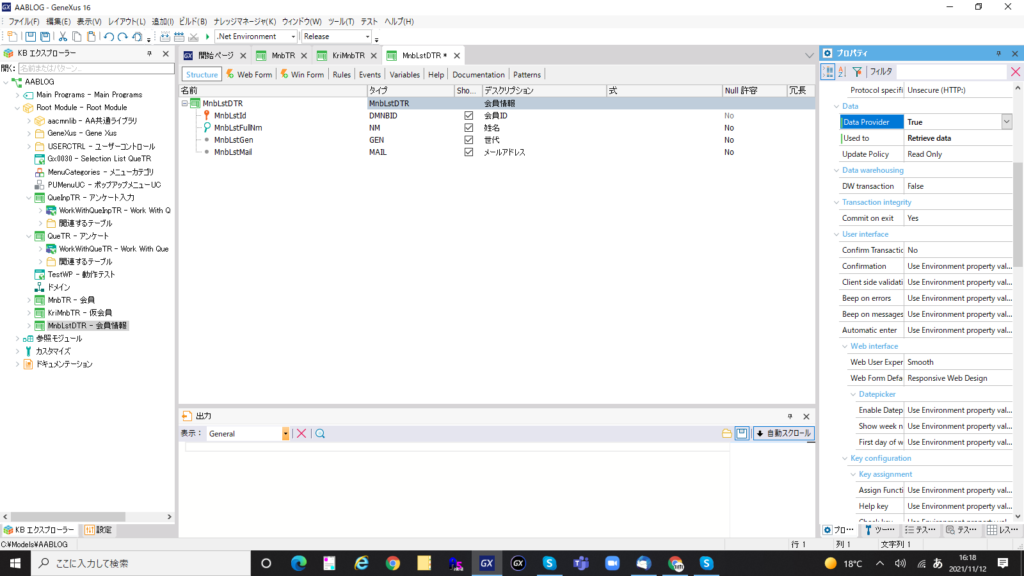Open the Release configuration dropdown
The image size is (1024, 576).
(367, 37)
